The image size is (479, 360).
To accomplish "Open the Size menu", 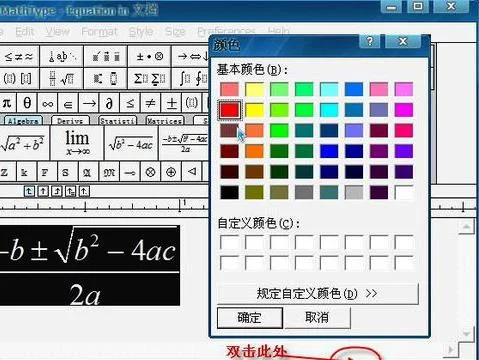I will point(175,32).
